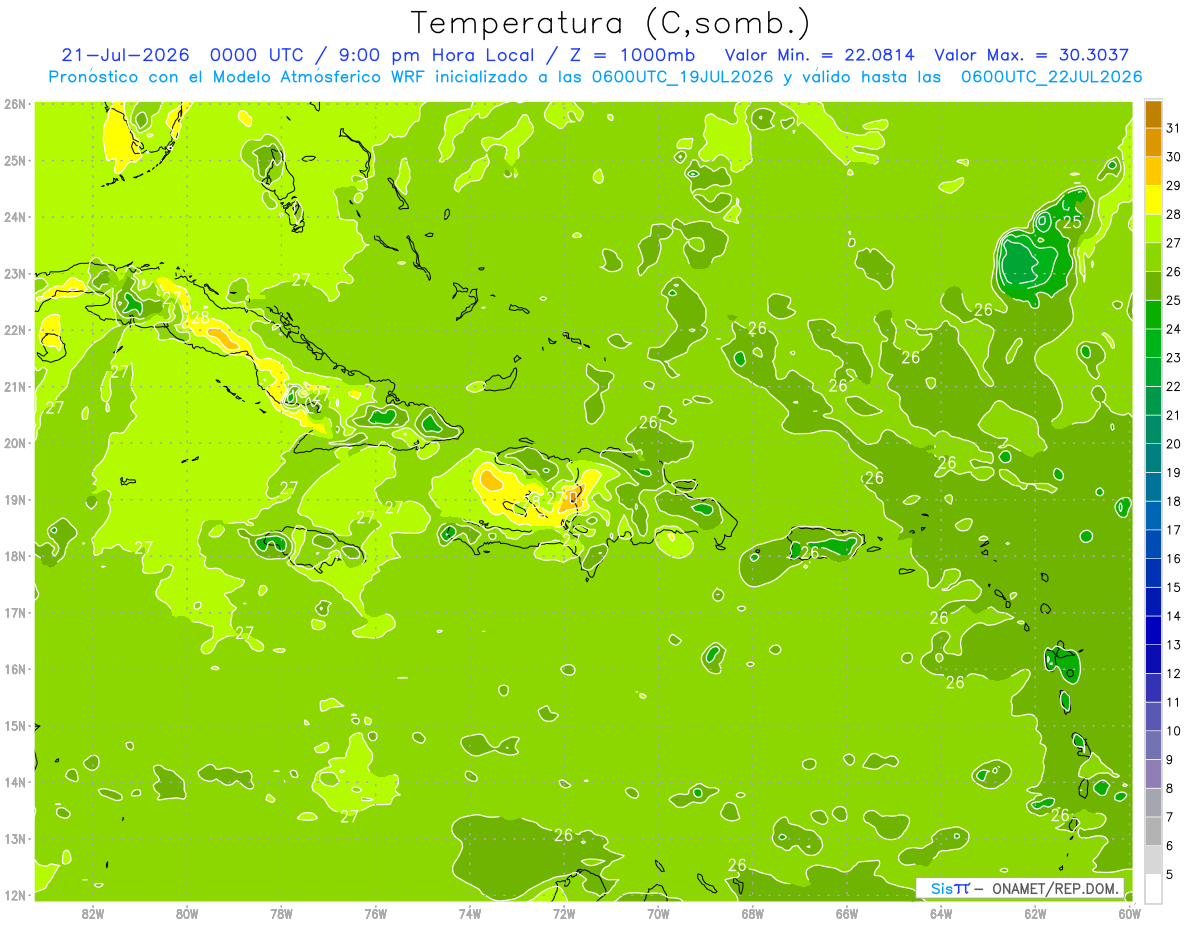Viewport: 1200px width, 927px height.
Task: Click the '12N' latitude axis label
Action: [x=14, y=895]
